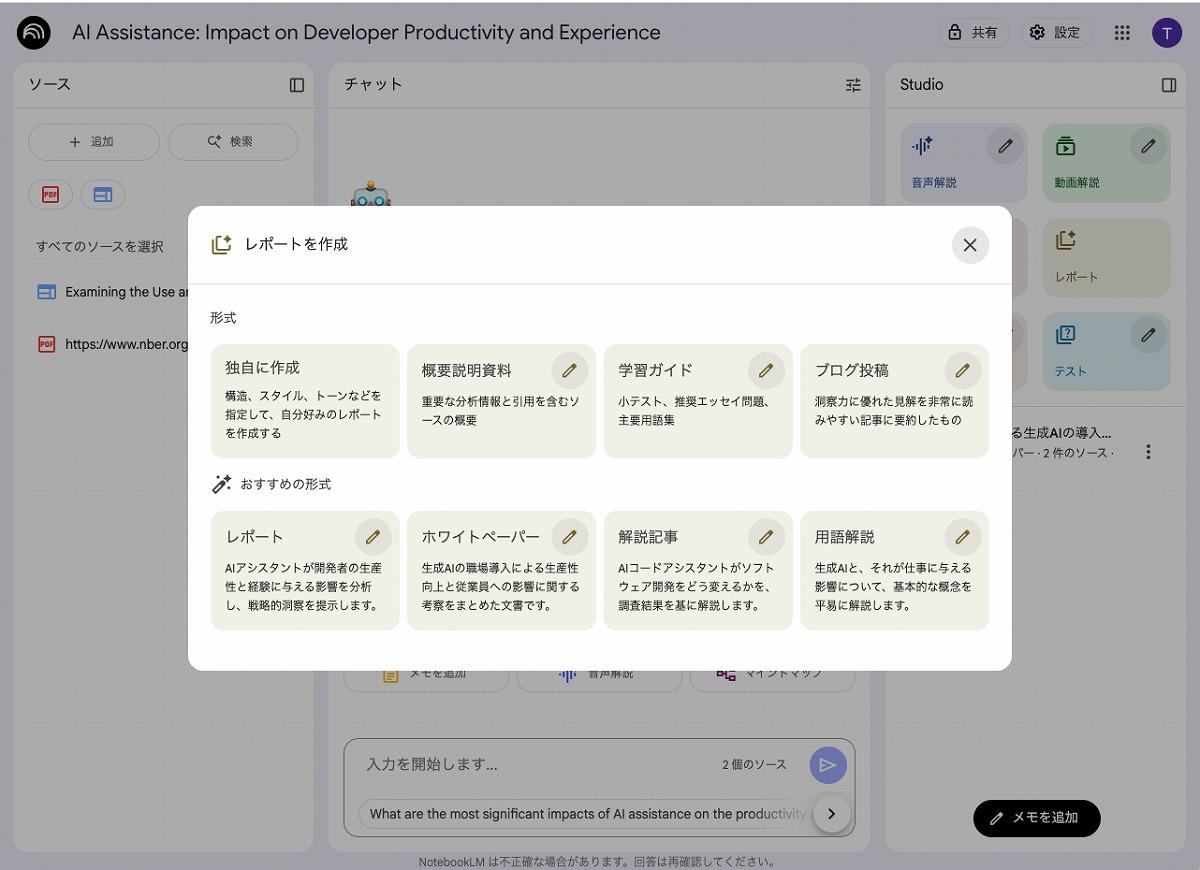The image size is (1200, 870).
Task: Click pencil icon on 学習ガイド card
Action: point(766,370)
